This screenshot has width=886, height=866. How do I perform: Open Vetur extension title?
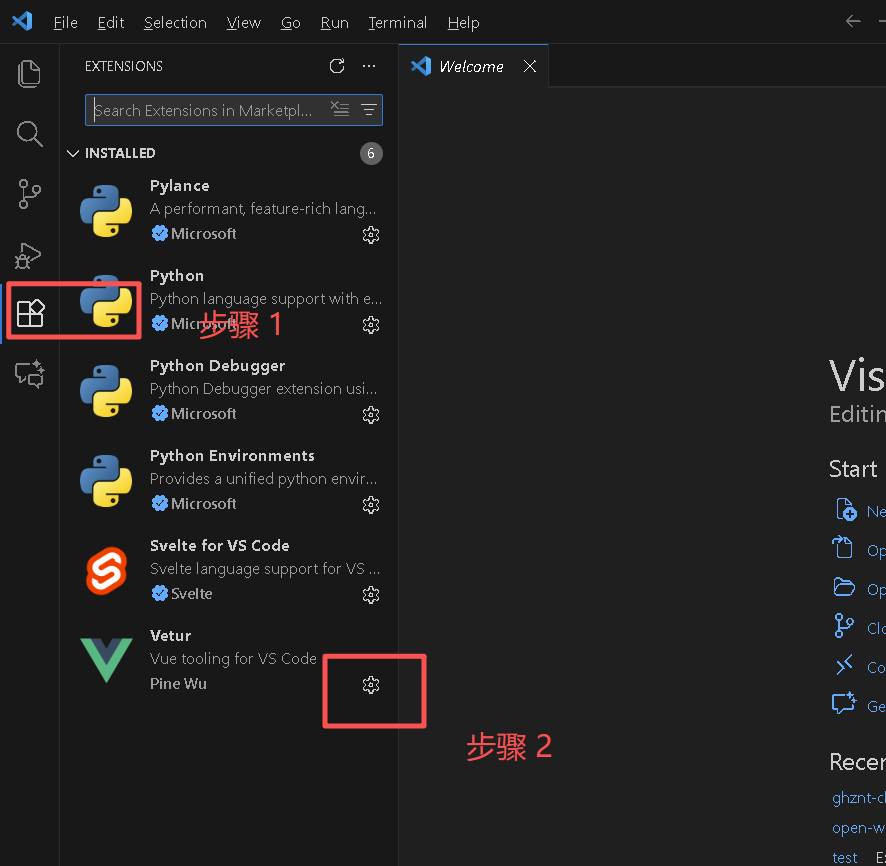coord(171,636)
